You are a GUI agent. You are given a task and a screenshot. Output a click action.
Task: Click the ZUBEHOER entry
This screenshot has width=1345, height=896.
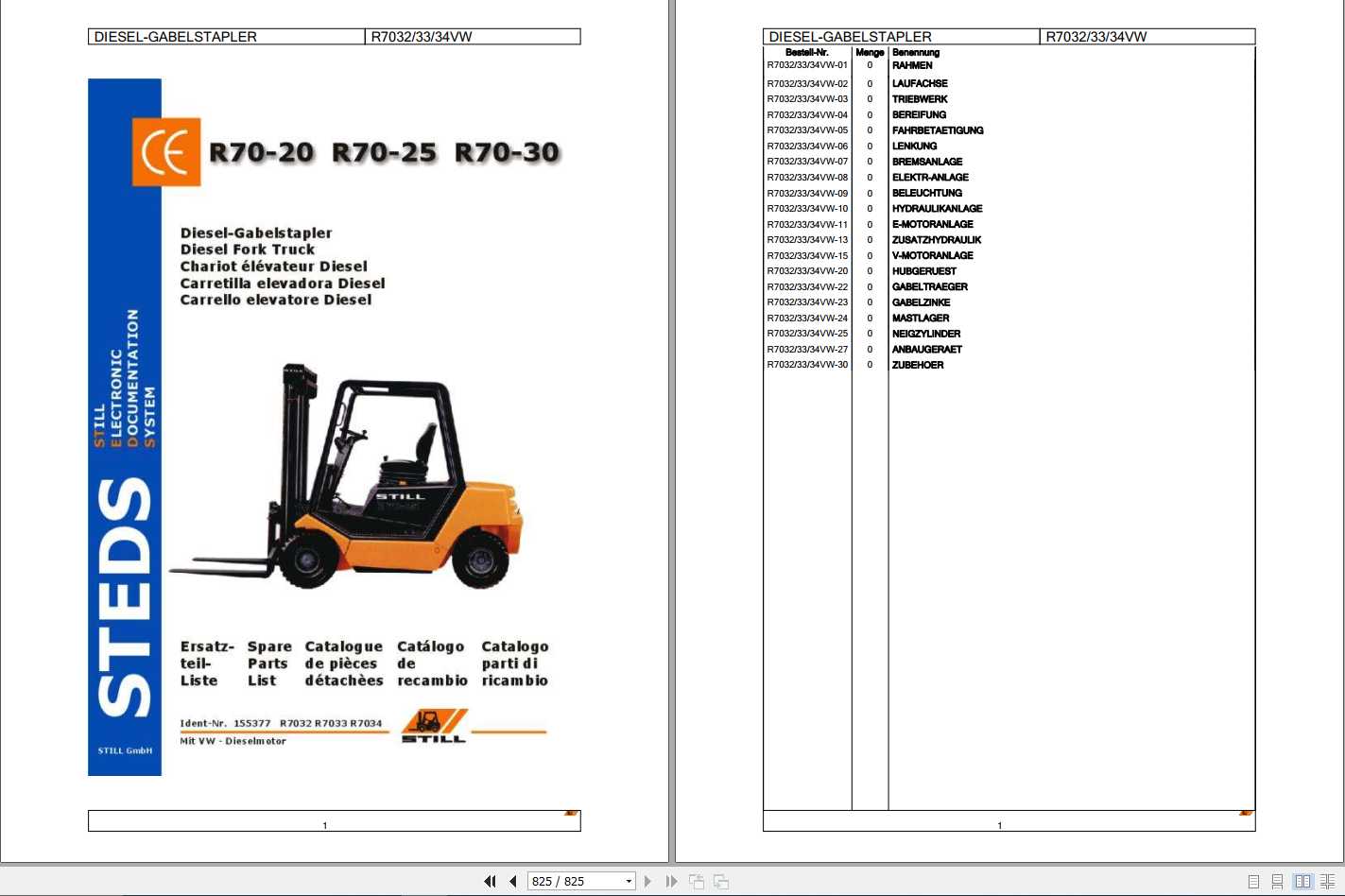[x=918, y=365]
